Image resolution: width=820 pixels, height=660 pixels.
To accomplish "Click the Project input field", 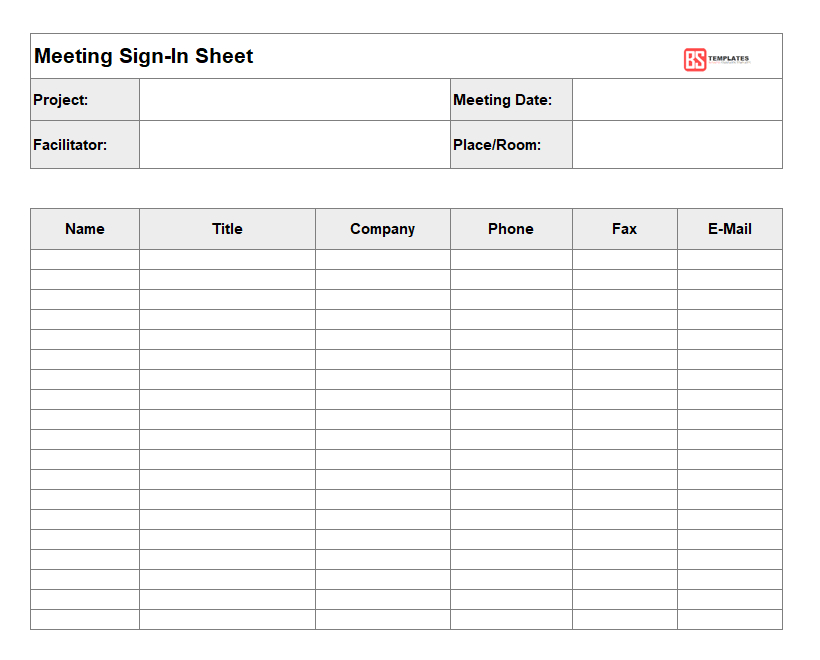I will (x=295, y=100).
